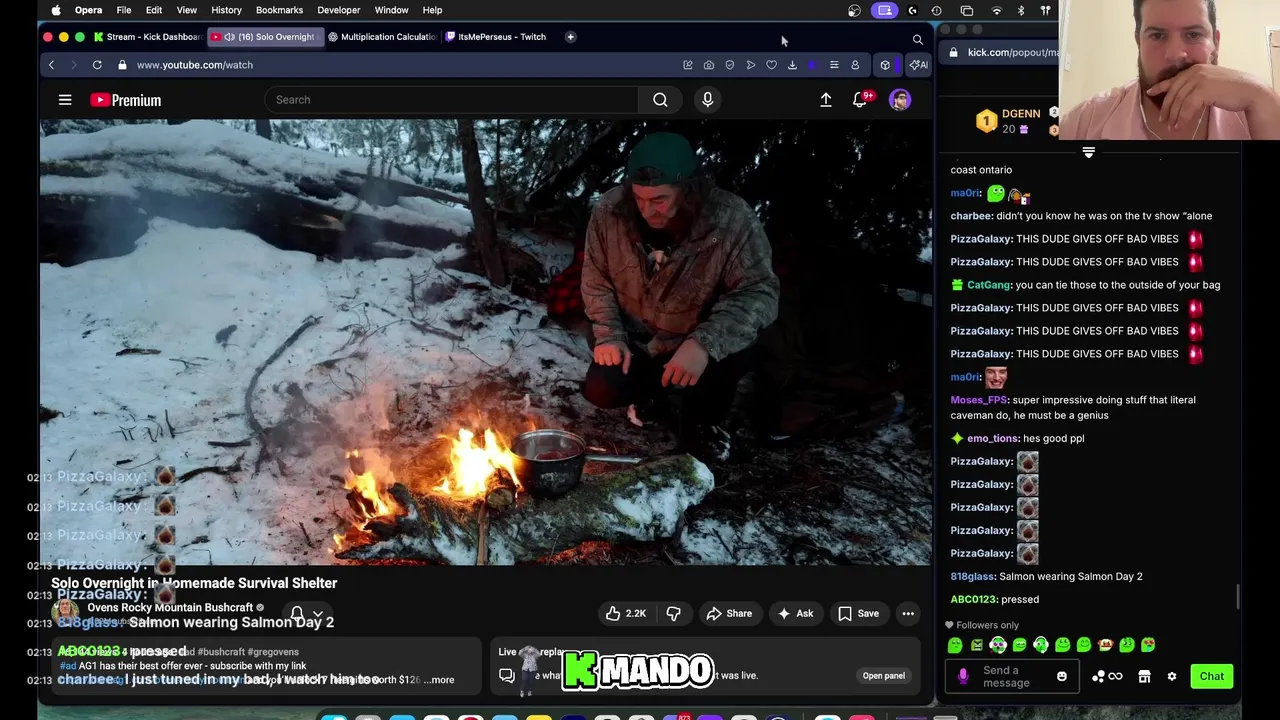Reload the page in Opera
This screenshot has width=1280, height=720.
click(97, 65)
